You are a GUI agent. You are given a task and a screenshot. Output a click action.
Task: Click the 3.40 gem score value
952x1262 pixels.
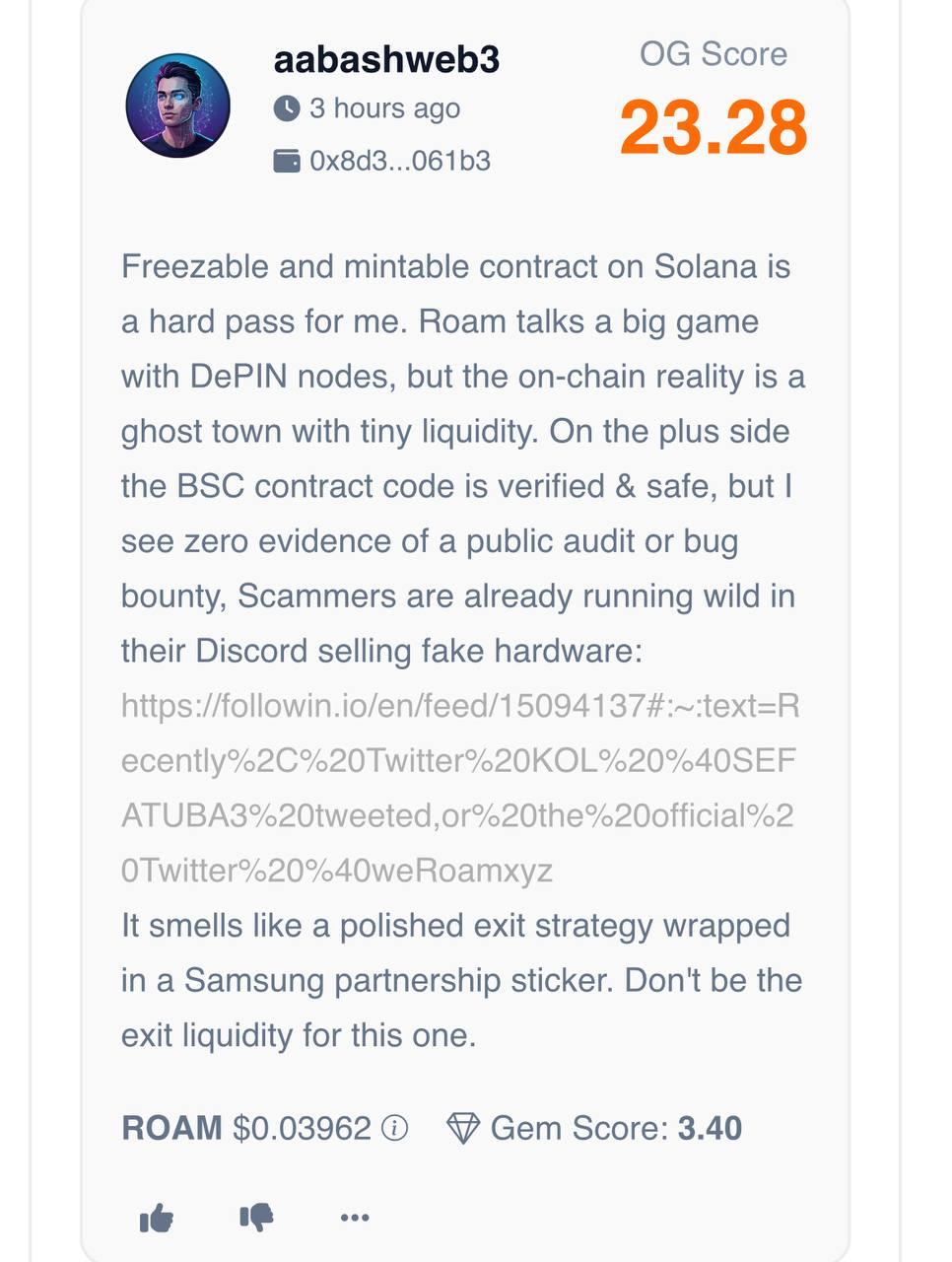point(710,1128)
